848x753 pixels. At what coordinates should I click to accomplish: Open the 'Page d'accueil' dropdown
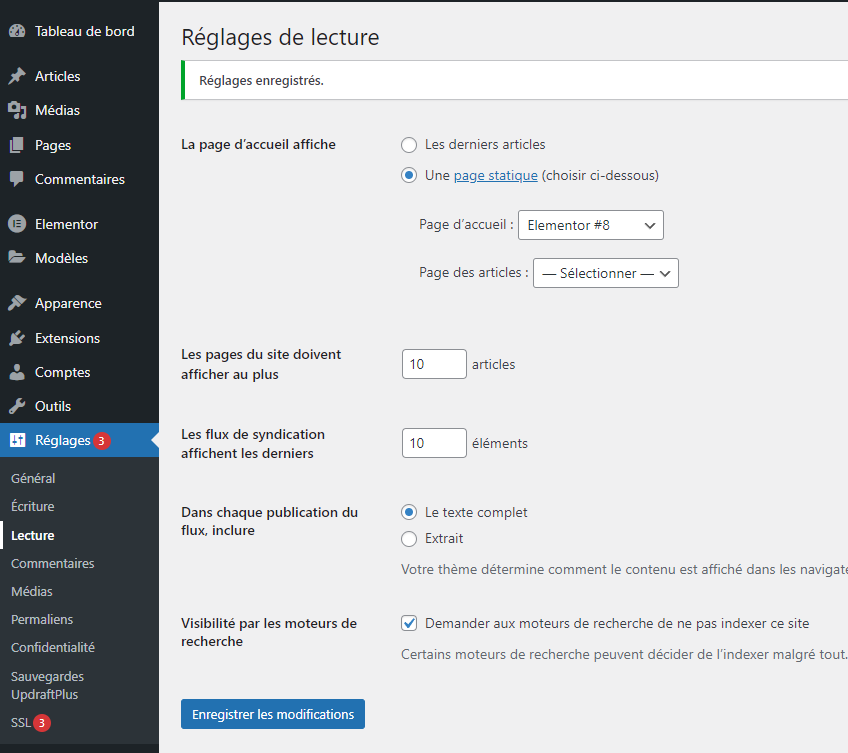click(590, 225)
